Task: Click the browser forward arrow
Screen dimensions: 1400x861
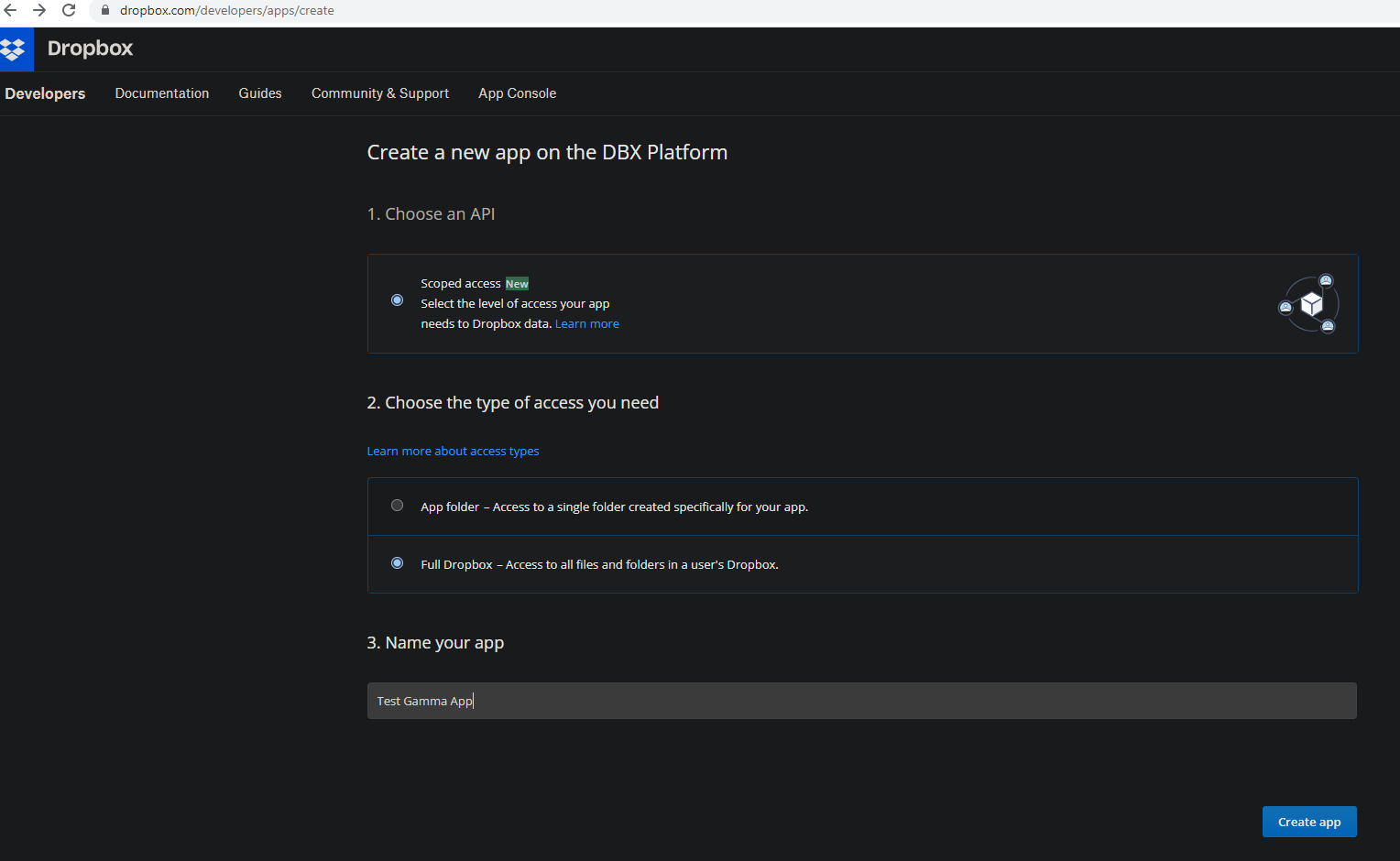Action: (39, 10)
